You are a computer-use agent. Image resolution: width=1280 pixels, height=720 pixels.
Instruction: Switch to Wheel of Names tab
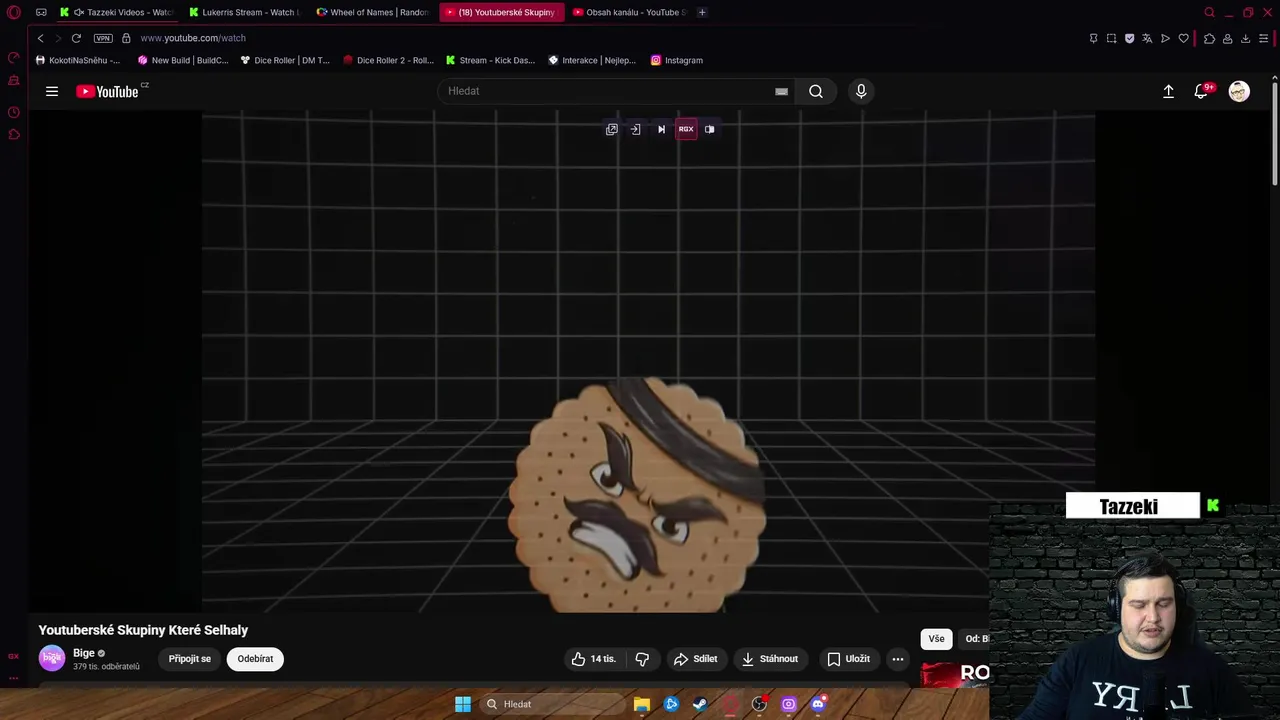[x=372, y=12]
